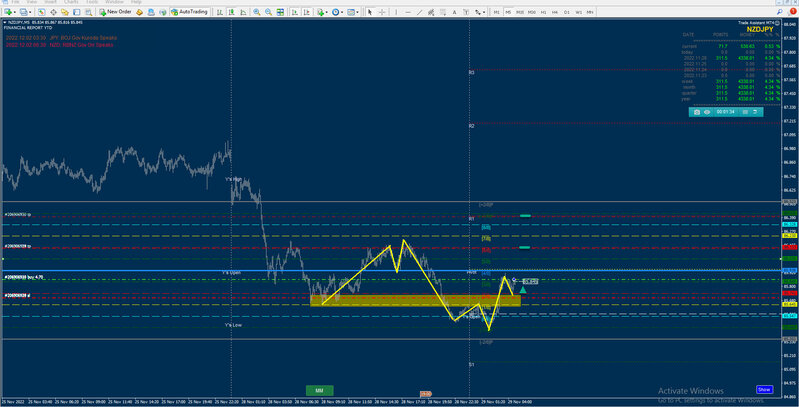
Task: Switch to the H1 timeframe
Action: [543, 12]
